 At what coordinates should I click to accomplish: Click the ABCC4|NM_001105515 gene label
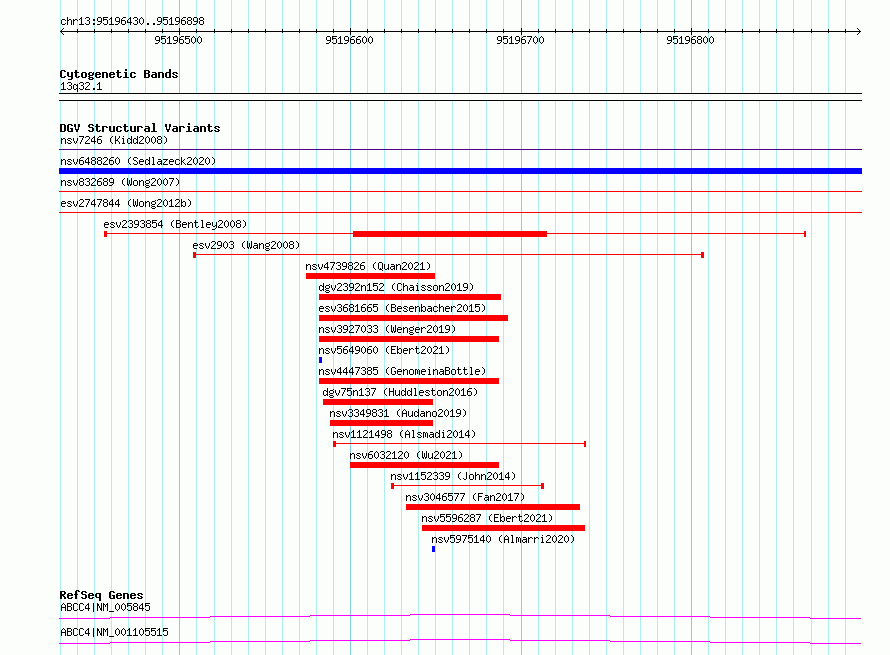coord(114,632)
